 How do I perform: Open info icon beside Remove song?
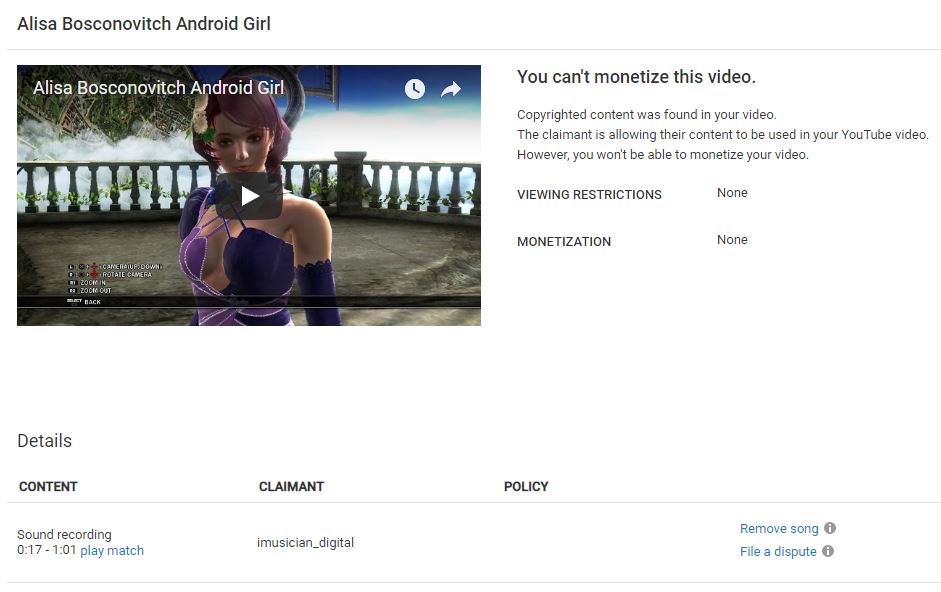pos(830,528)
